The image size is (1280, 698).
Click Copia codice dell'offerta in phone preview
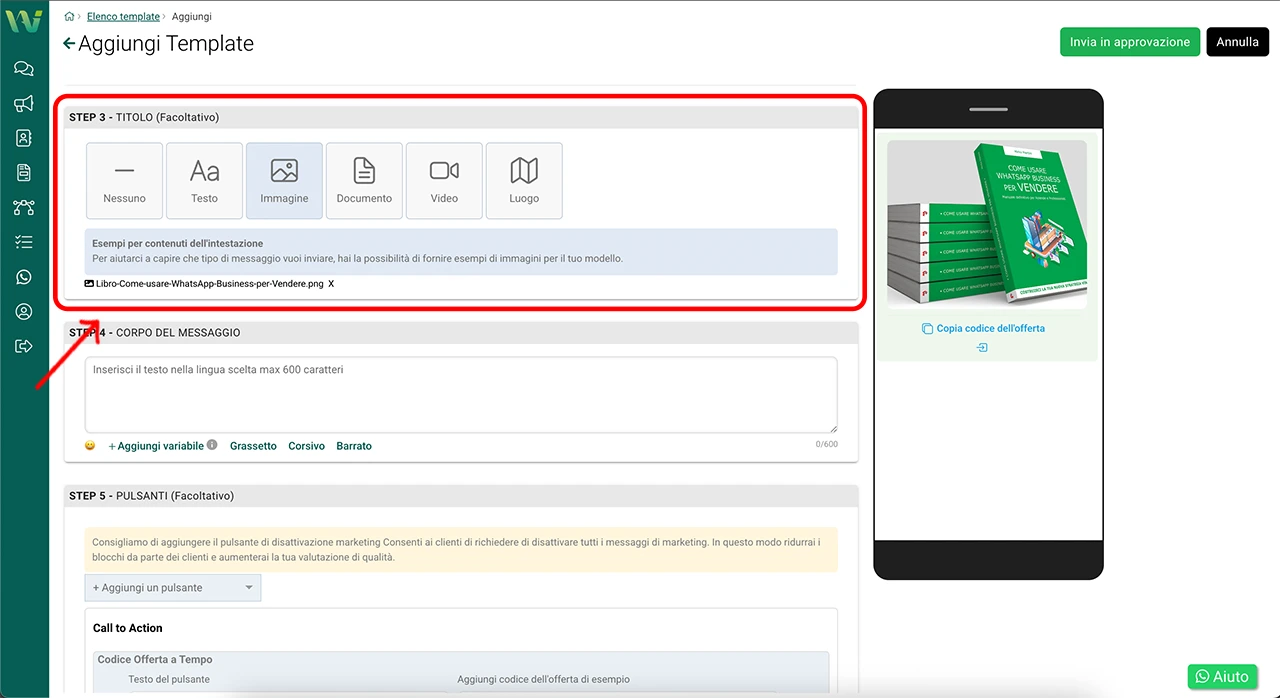click(991, 328)
